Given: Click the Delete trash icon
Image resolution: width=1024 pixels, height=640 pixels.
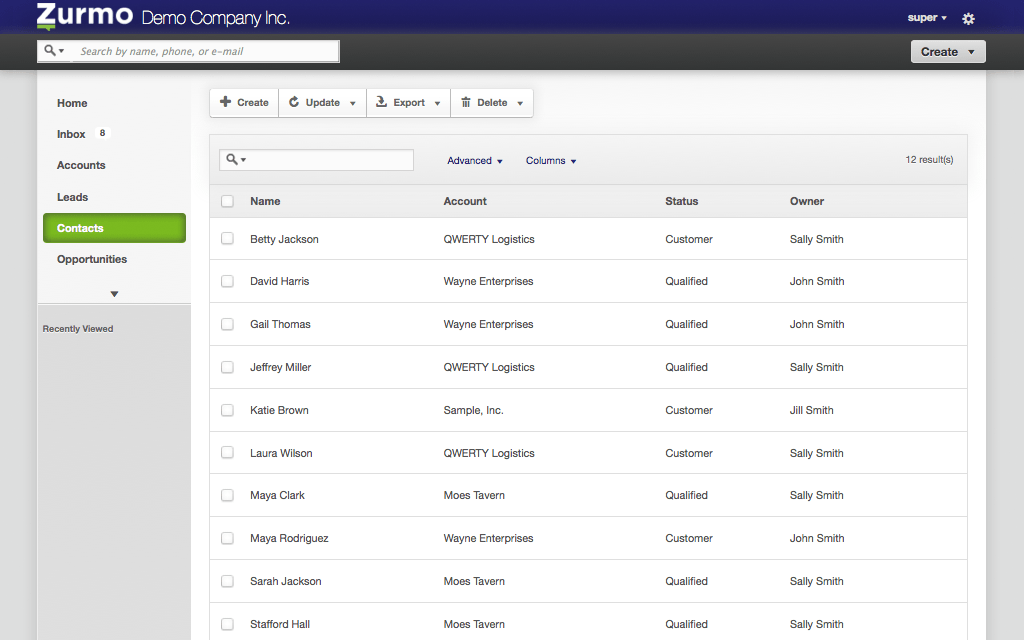Looking at the screenshot, I should click(x=465, y=102).
